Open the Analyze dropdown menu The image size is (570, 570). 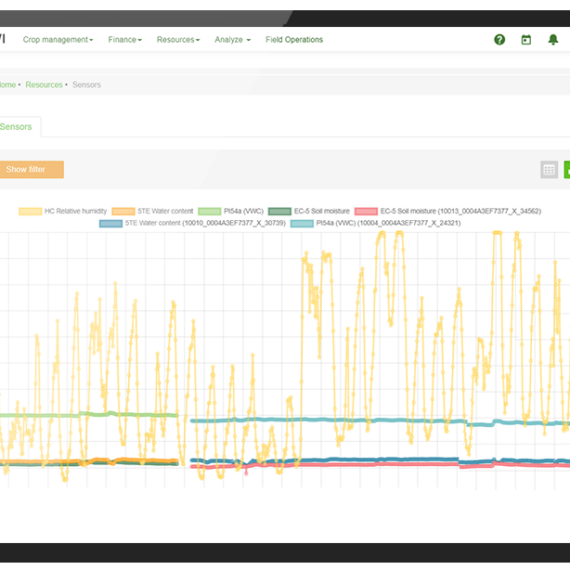[x=232, y=40]
